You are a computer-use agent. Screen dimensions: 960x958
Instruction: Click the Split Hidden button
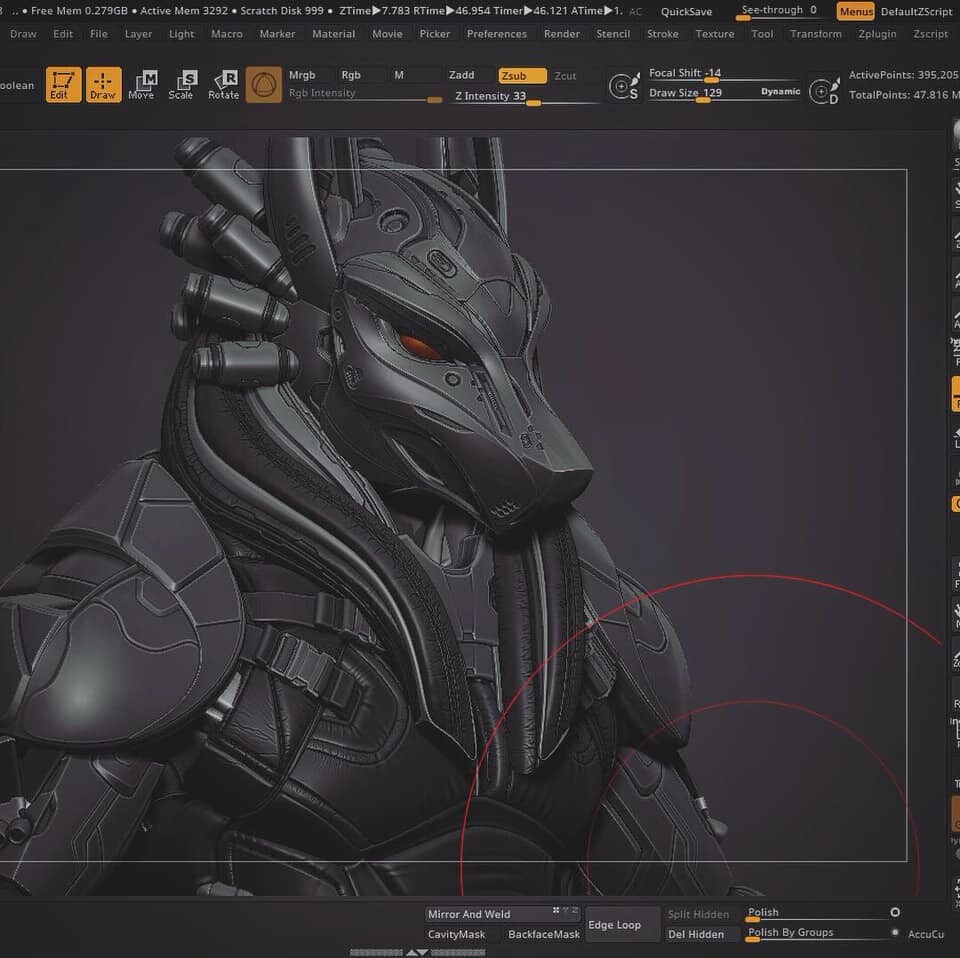pos(699,914)
